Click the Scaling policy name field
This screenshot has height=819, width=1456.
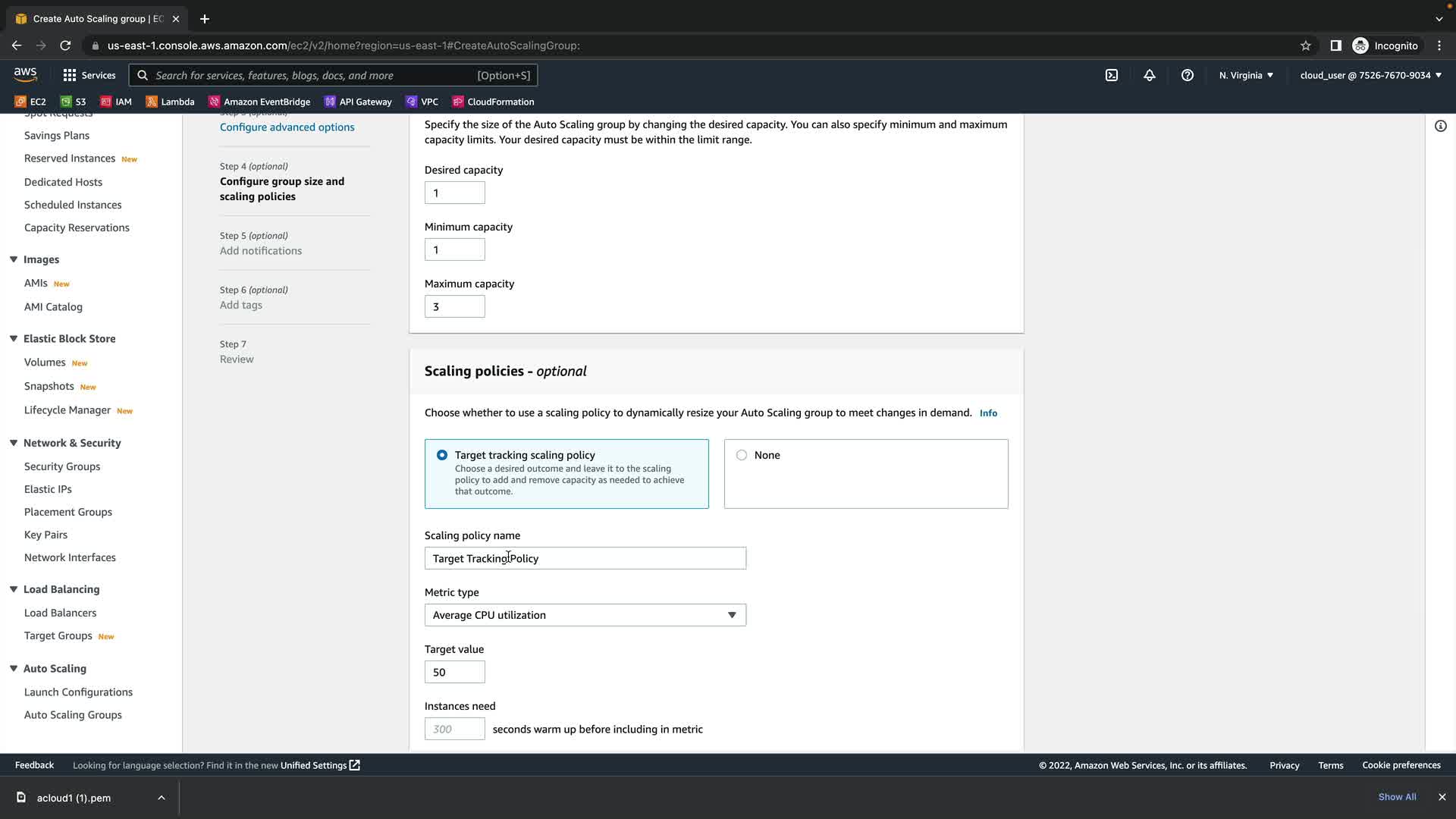[x=585, y=558]
